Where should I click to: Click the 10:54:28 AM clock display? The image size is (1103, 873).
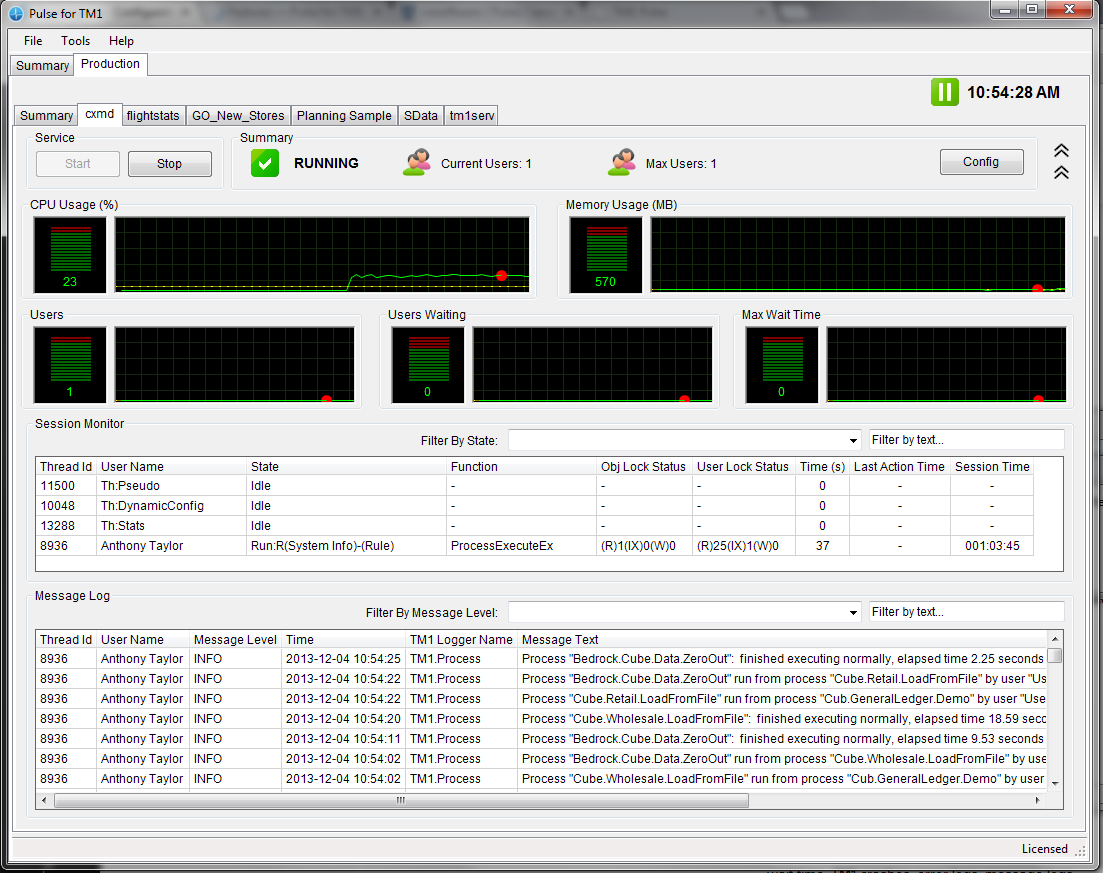[x=1013, y=92]
